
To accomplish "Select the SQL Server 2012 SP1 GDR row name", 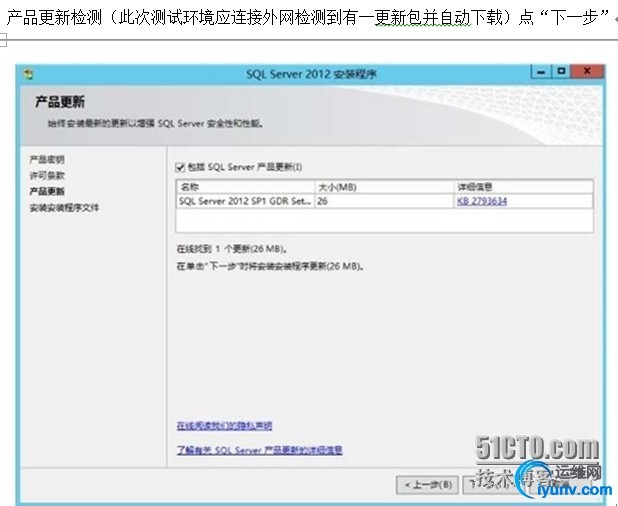I will click(x=245, y=201).
